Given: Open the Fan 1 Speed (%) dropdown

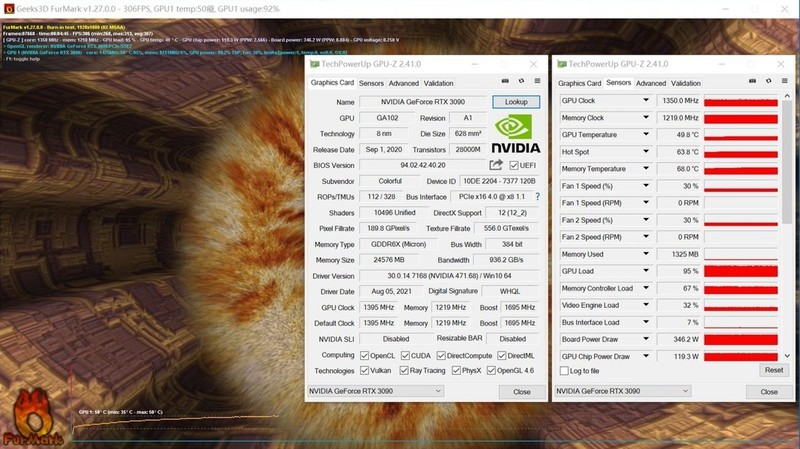Looking at the screenshot, I should (646, 186).
